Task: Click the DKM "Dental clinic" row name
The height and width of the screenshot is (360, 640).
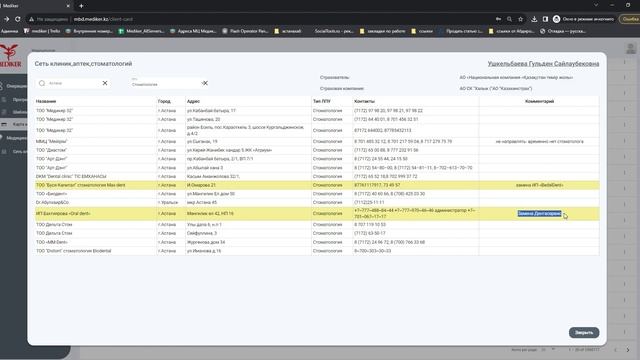Action: click(71, 177)
